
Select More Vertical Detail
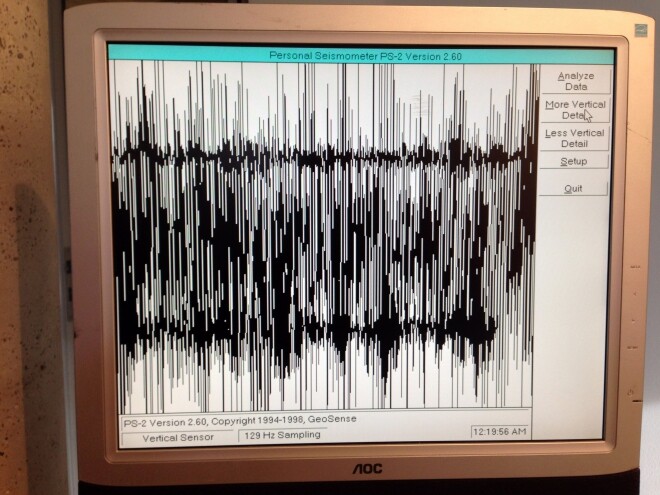pos(575,110)
